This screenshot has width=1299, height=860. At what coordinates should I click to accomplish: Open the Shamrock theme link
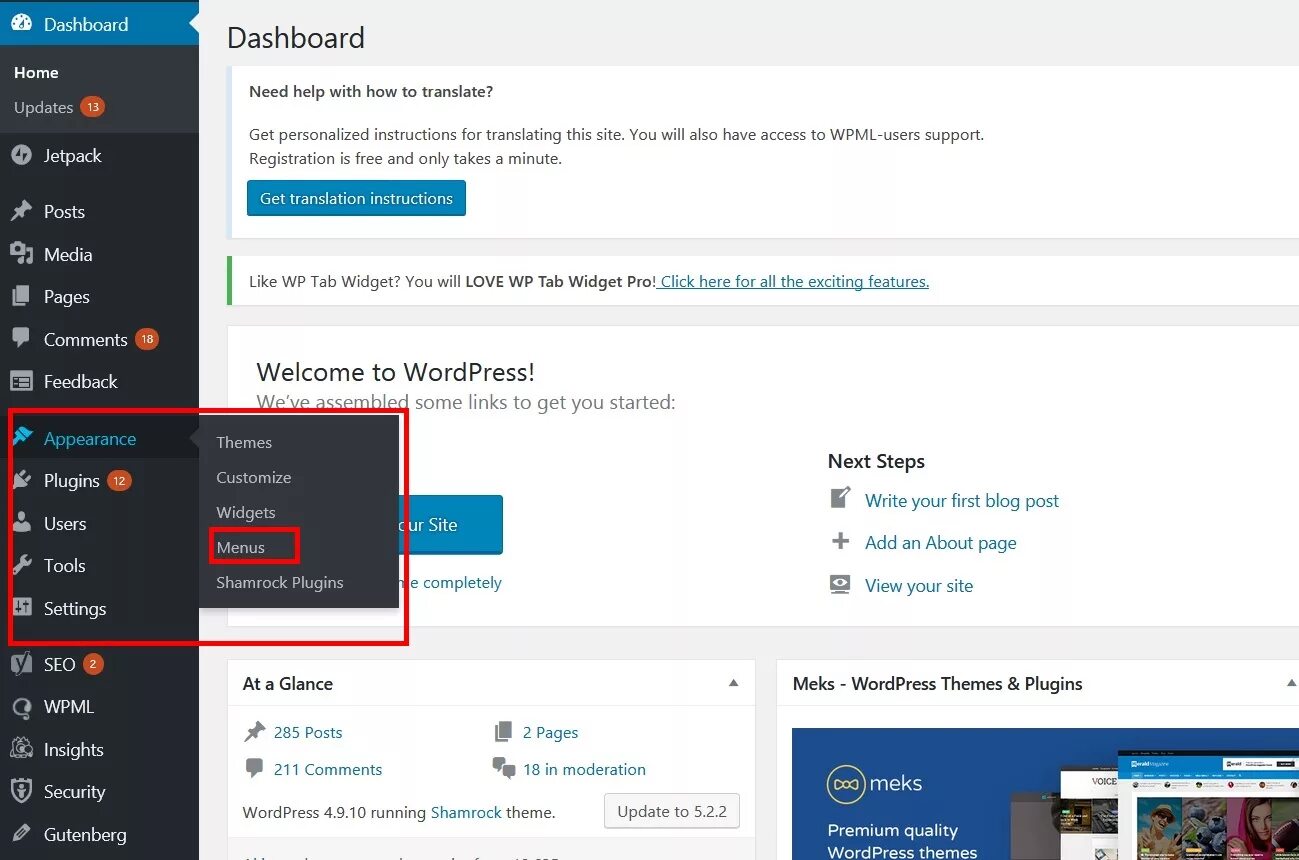pyautogui.click(x=466, y=812)
